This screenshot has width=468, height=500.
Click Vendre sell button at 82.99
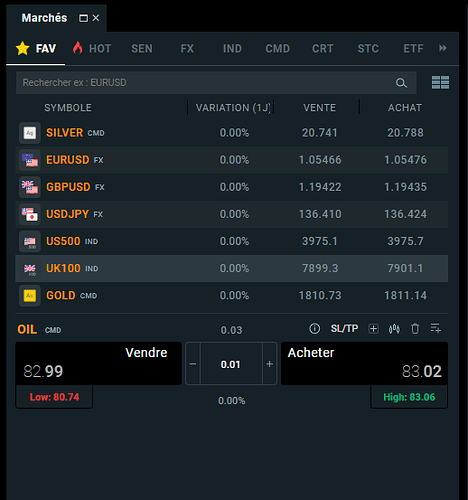(98, 364)
